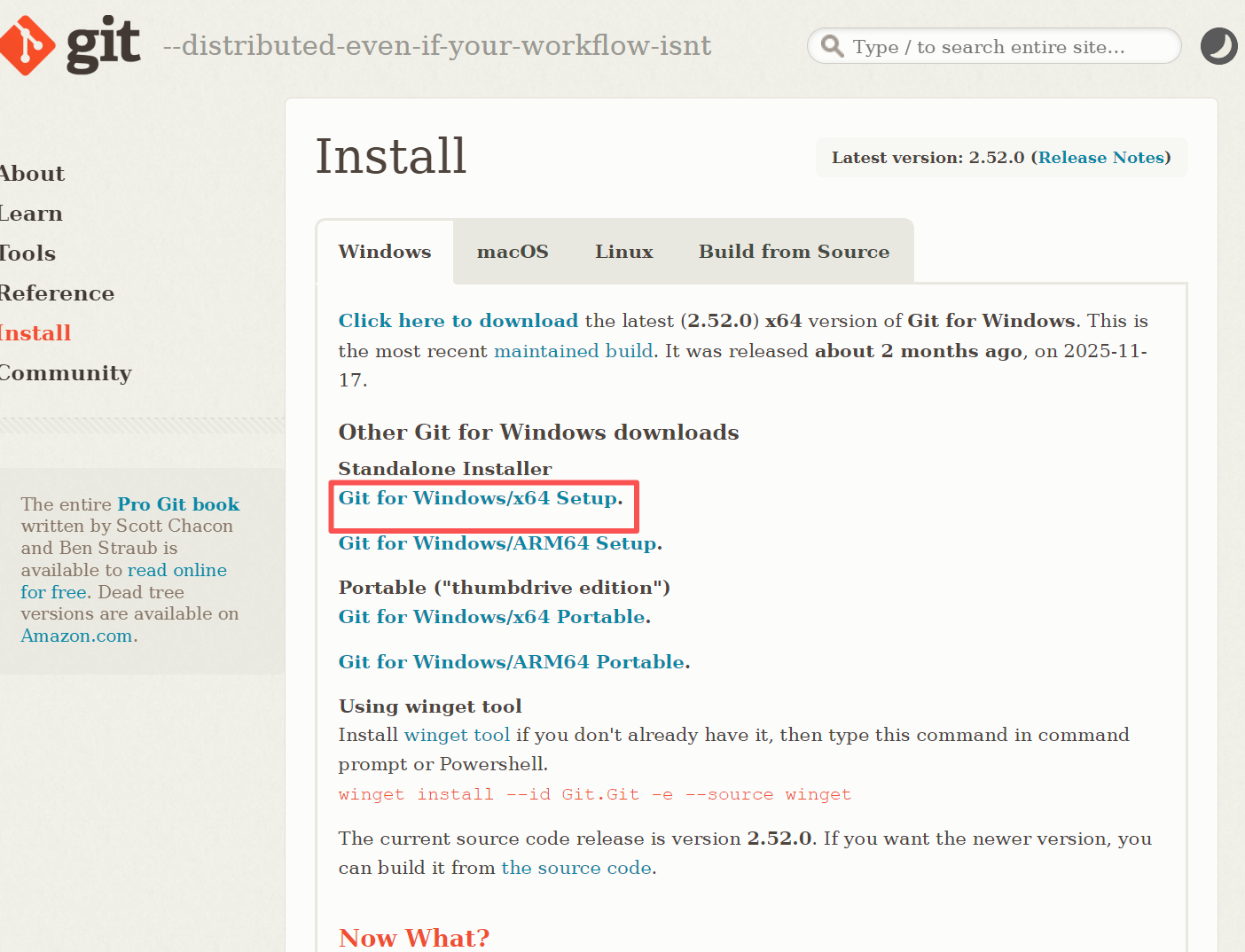Click the Other Git for Windows downloads heading
This screenshot has height=952, width=1245.
coord(539,433)
